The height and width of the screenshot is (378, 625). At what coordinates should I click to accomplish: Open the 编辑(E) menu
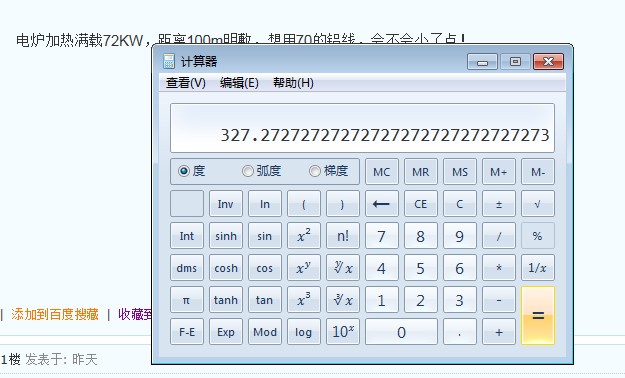point(239,83)
